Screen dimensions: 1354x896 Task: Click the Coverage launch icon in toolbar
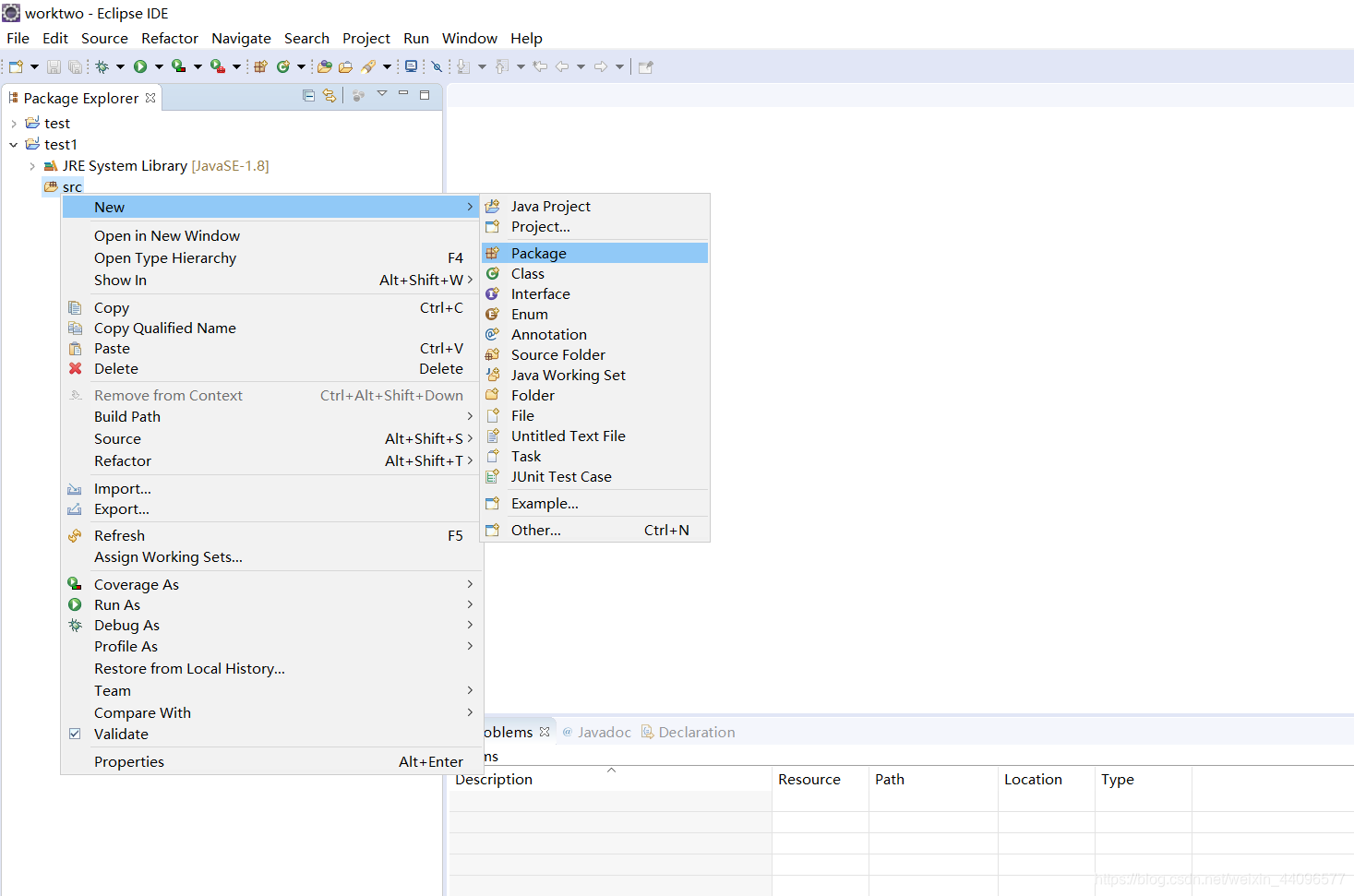click(179, 66)
